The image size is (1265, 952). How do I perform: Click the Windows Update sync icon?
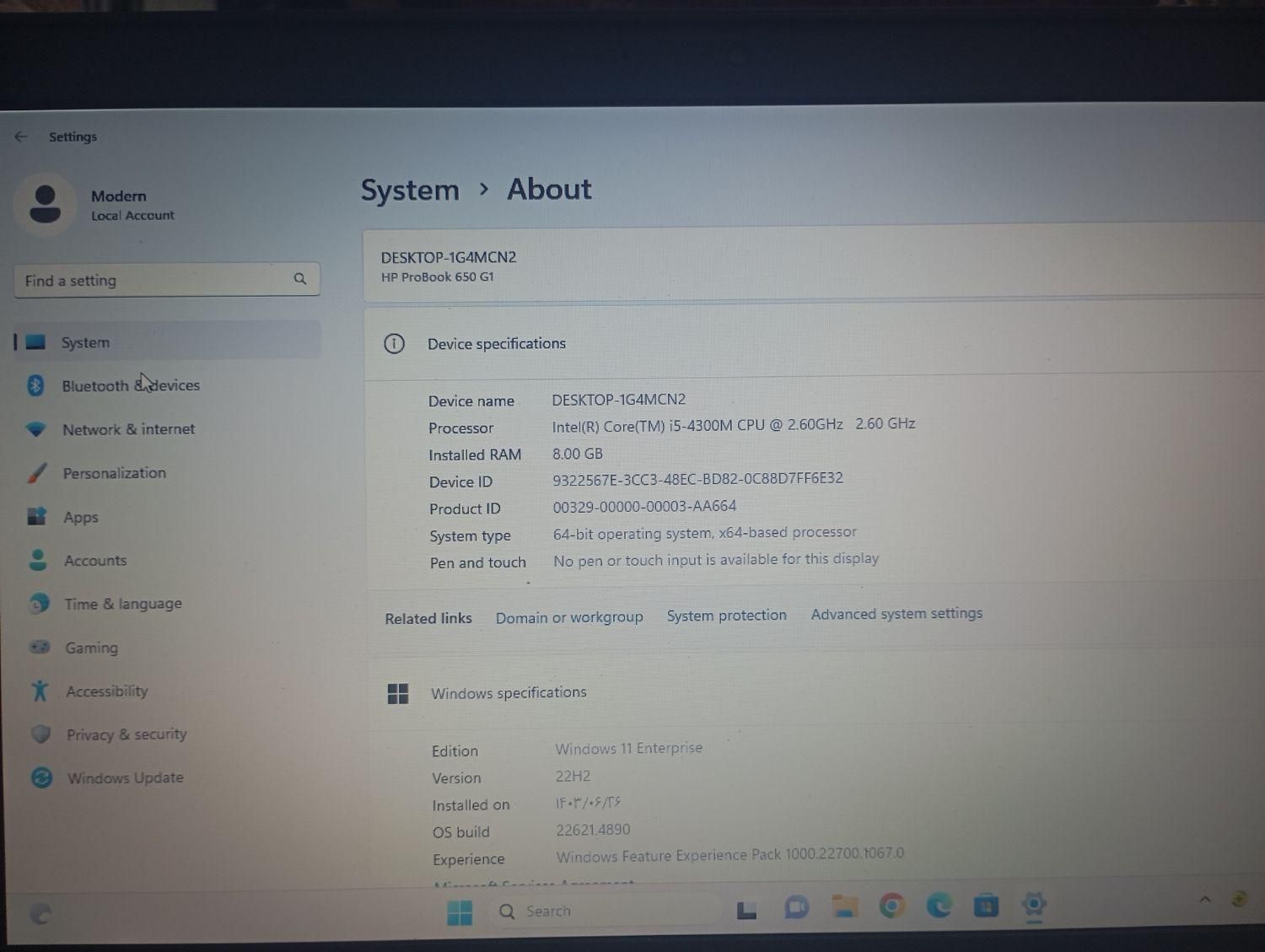tap(41, 777)
